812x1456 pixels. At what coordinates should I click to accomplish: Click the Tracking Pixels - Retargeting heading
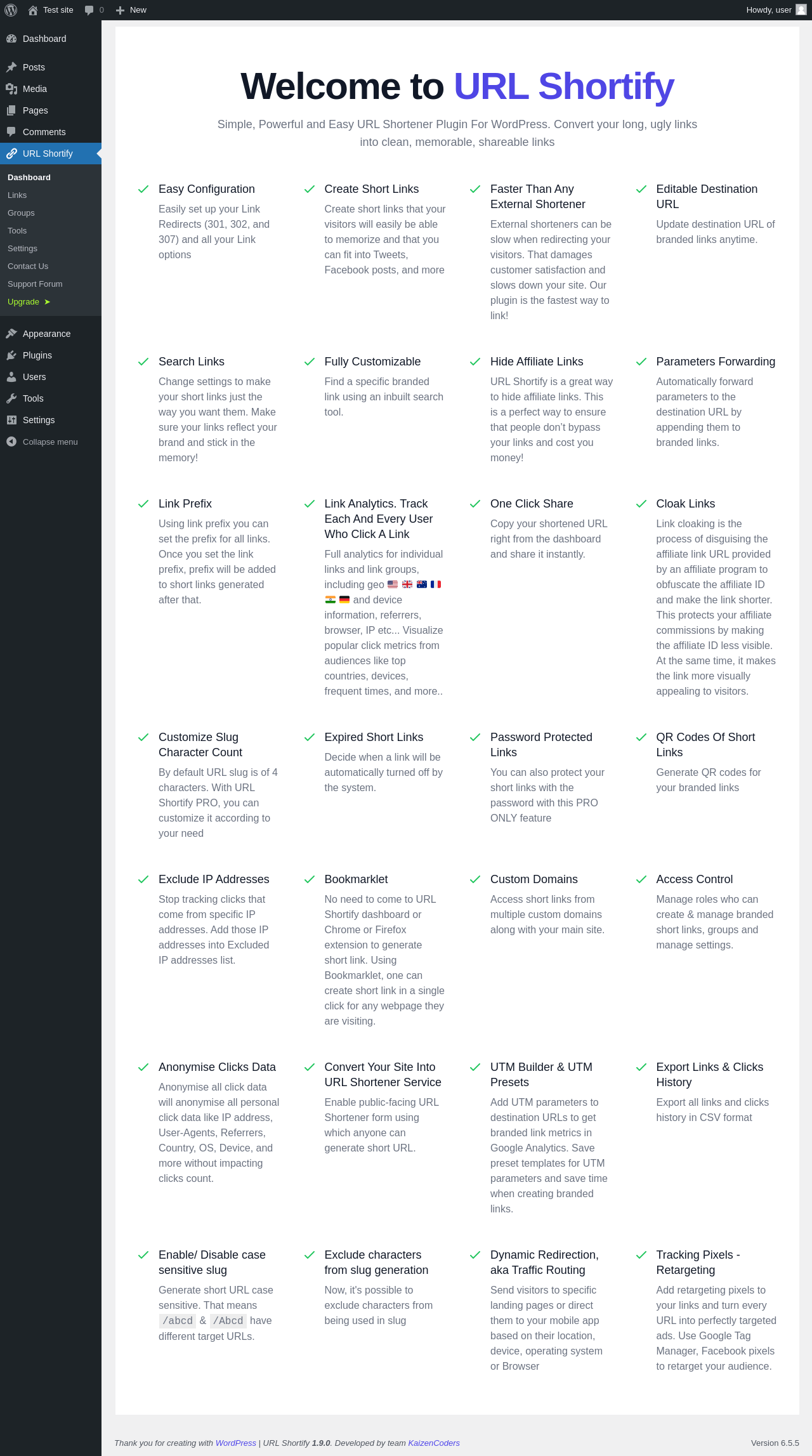[x=698, y=1263]
